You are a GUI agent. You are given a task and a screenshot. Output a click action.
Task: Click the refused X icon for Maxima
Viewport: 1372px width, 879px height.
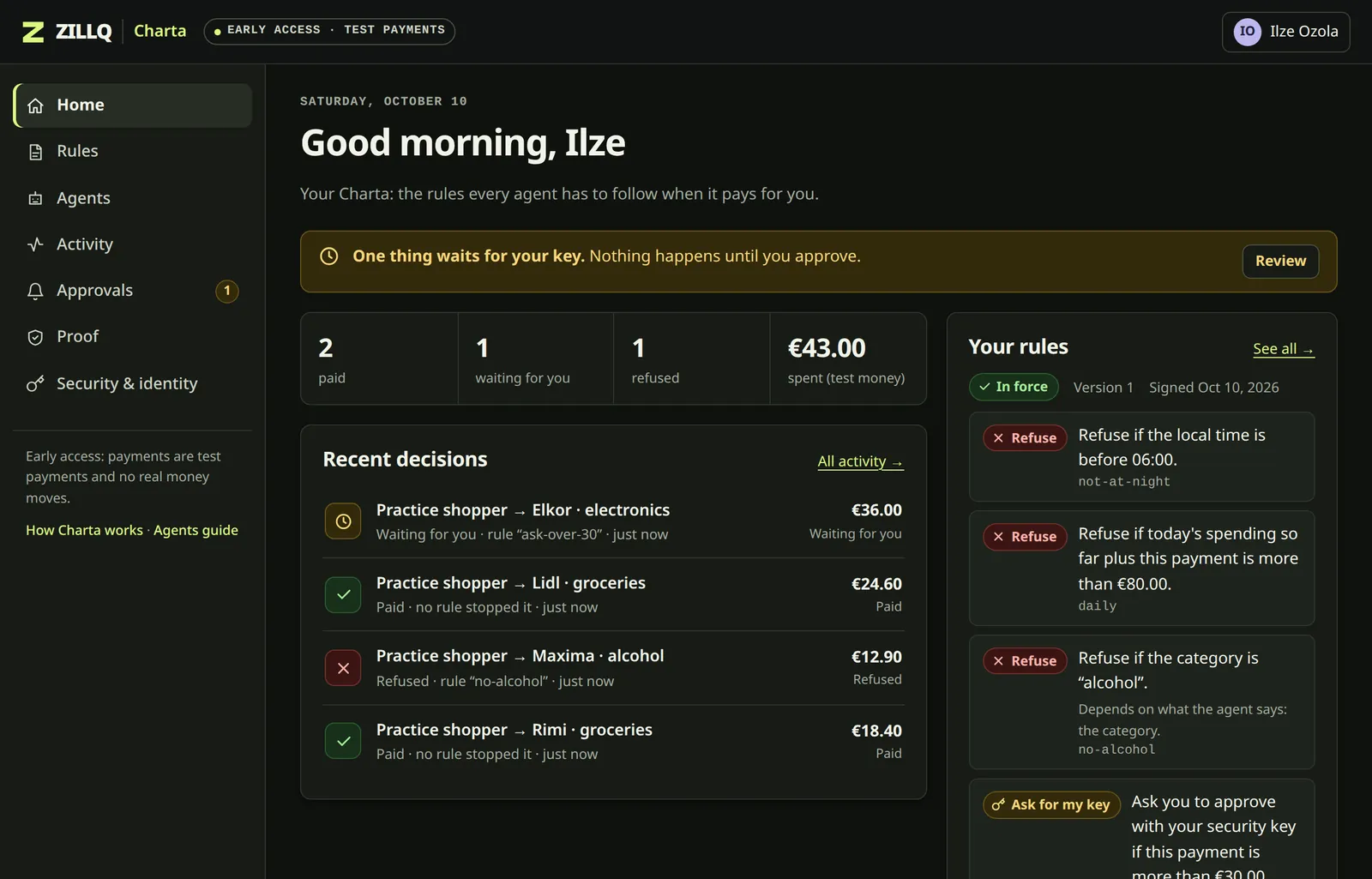click(x=343, y=668)
